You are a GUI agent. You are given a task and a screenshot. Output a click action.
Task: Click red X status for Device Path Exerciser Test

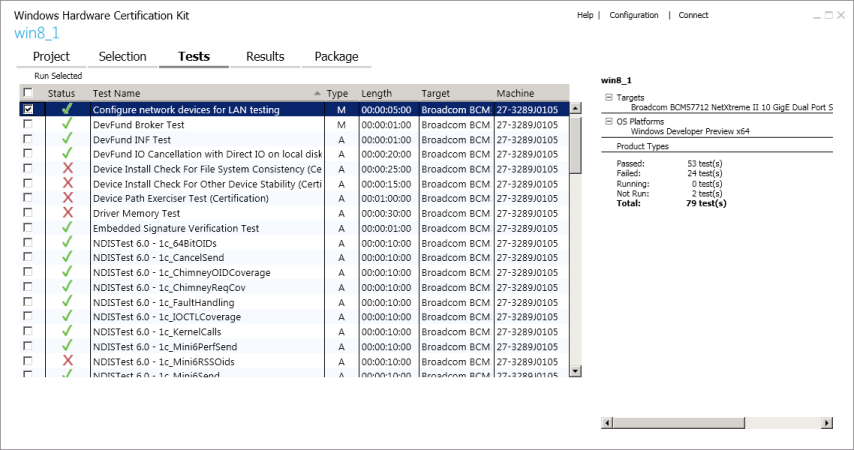(67, 198)
